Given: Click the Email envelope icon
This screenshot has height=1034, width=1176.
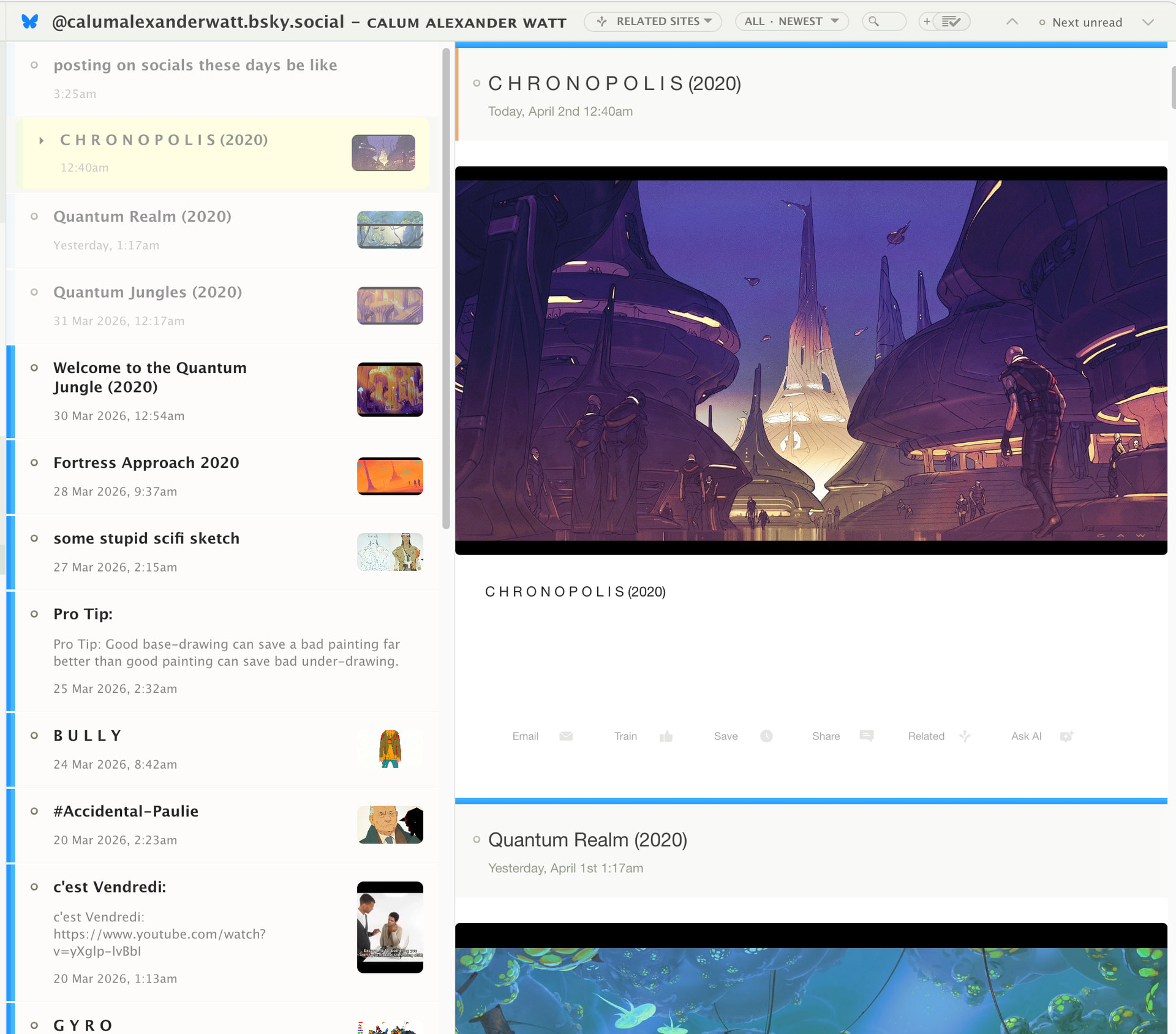Looking at the screenshot, I should click(x=566, y=736).
